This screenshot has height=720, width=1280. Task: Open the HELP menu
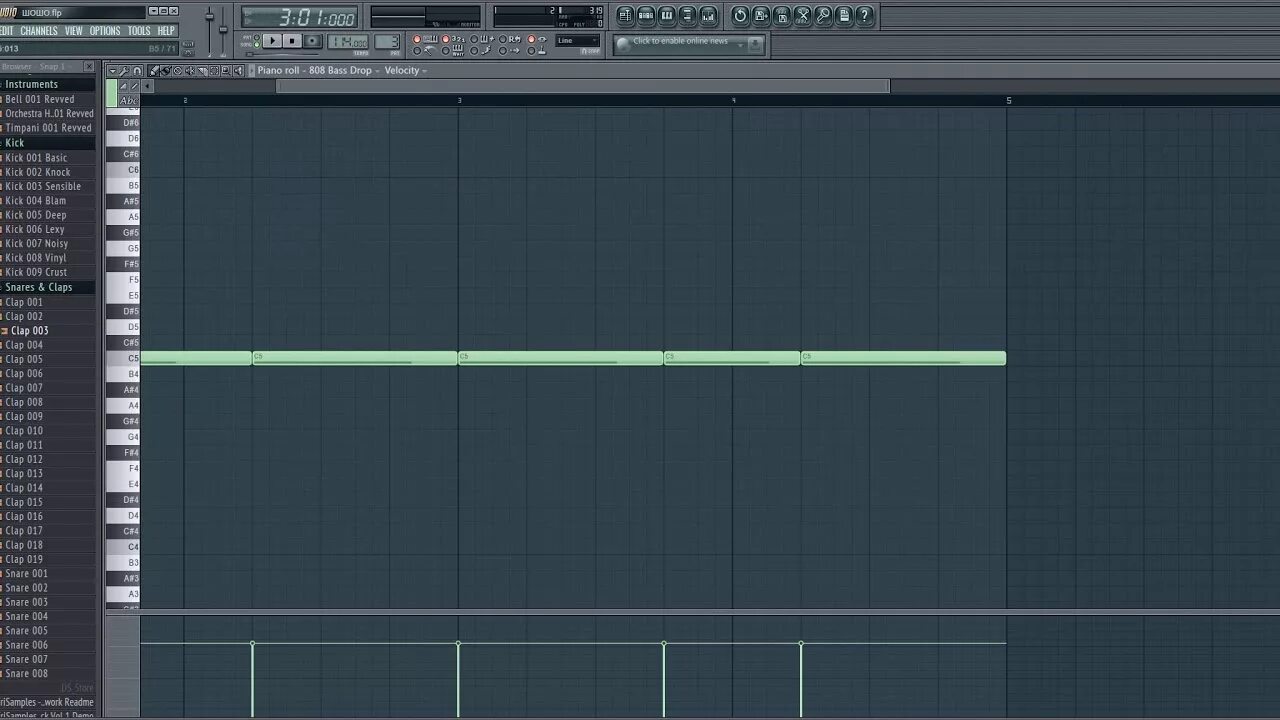pyautogui.click(x=166, y=31)
